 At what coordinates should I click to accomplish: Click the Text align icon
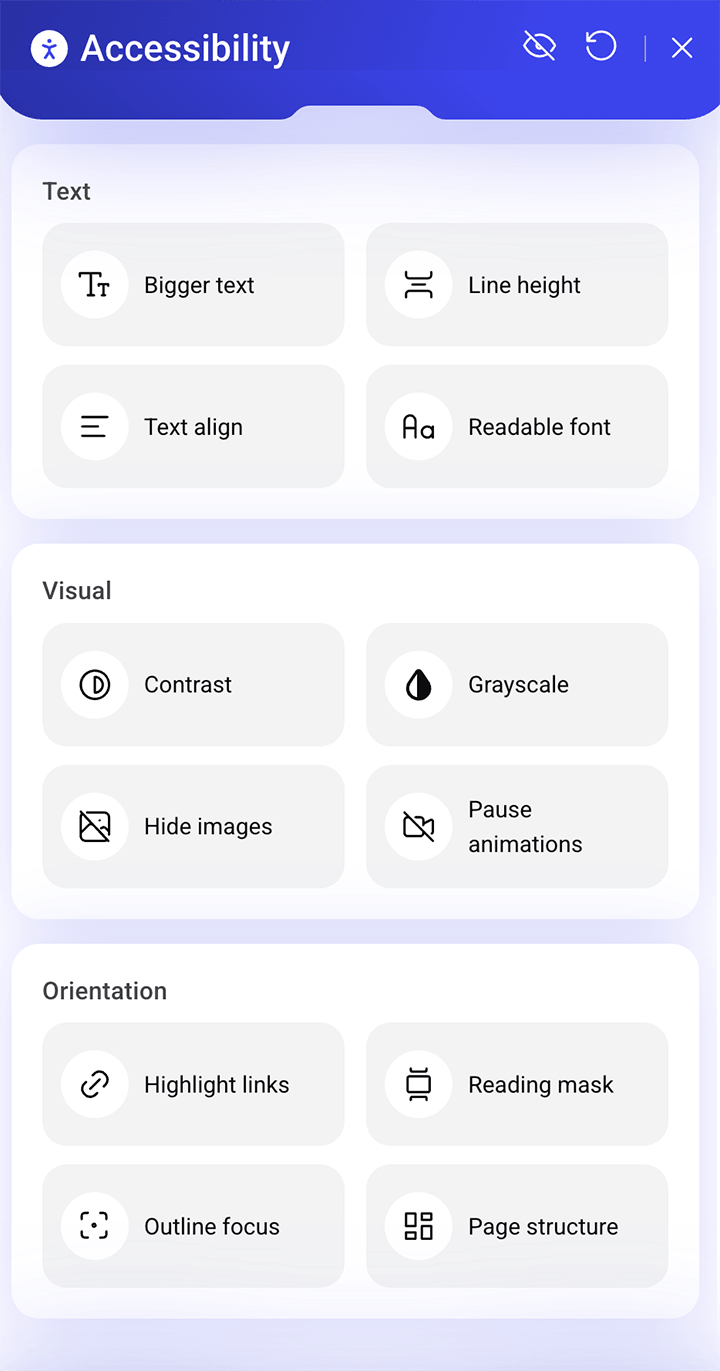94,427
